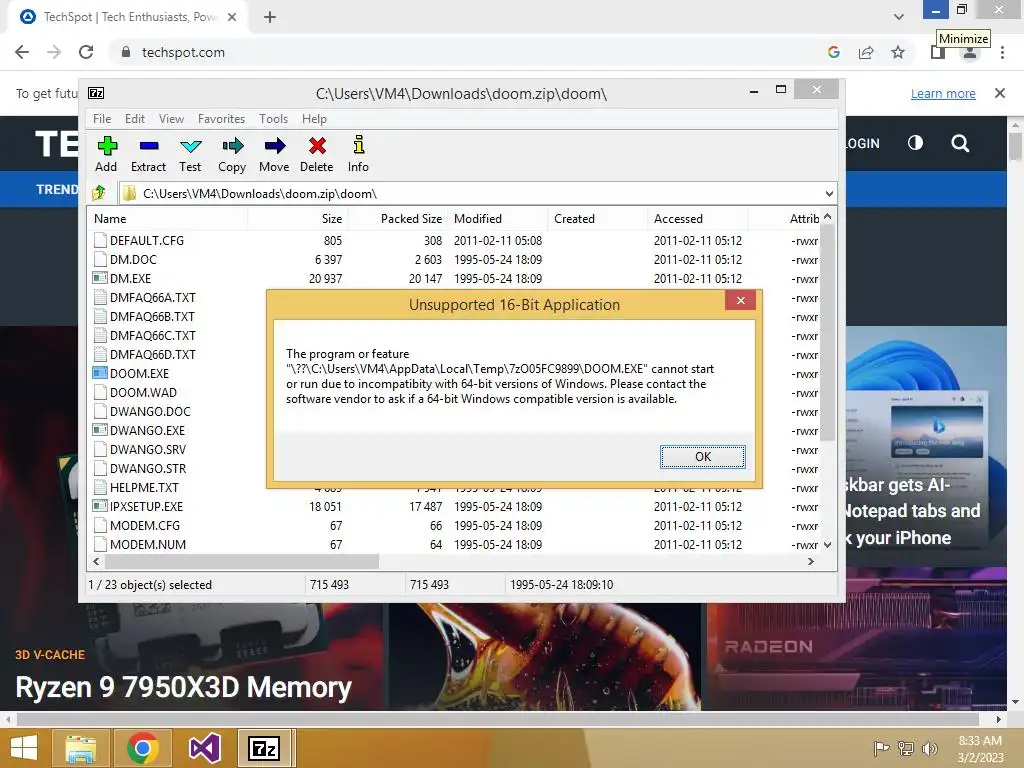
Task: Reload the techspot.com page
Action: click(x=86, y=52)
